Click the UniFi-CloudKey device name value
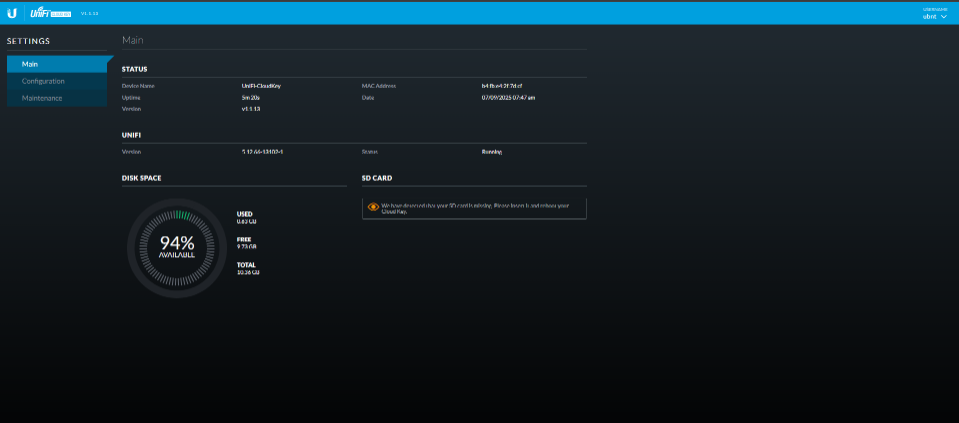Viewport: 959px width, 423px height. (261, 86)
